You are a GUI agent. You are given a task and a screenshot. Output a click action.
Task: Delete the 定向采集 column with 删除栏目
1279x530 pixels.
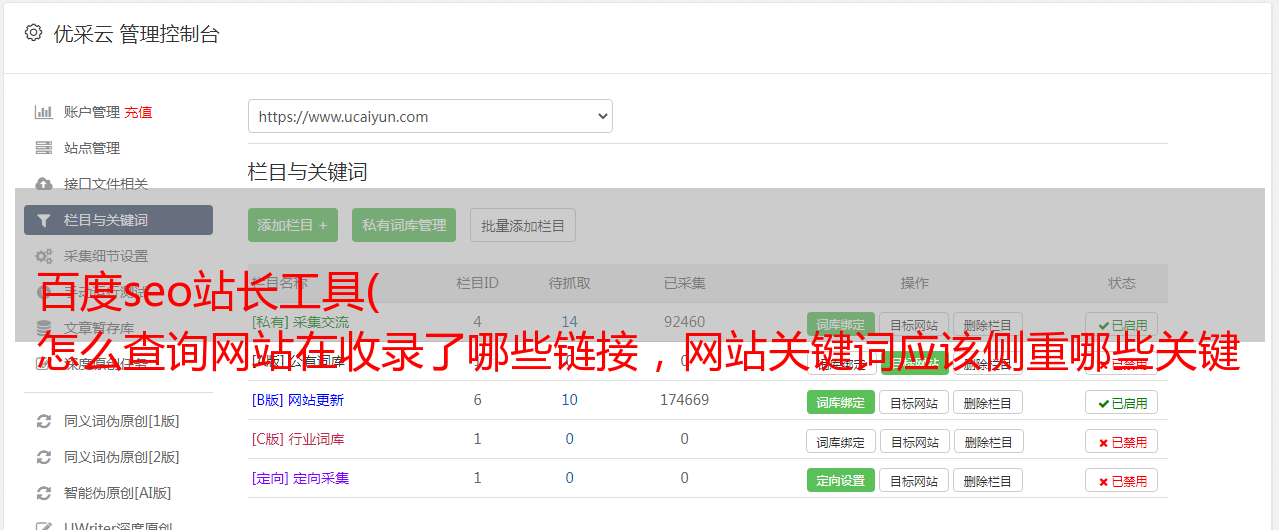tap(988, 480)
